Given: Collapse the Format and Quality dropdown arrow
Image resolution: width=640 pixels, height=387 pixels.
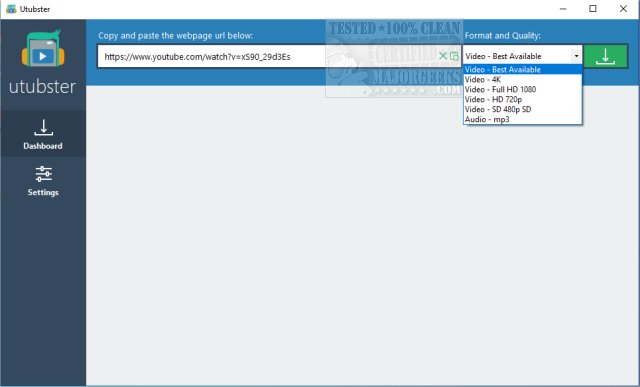Looking at the screenshot, I should pyautogui.click(x=576, y=56).
